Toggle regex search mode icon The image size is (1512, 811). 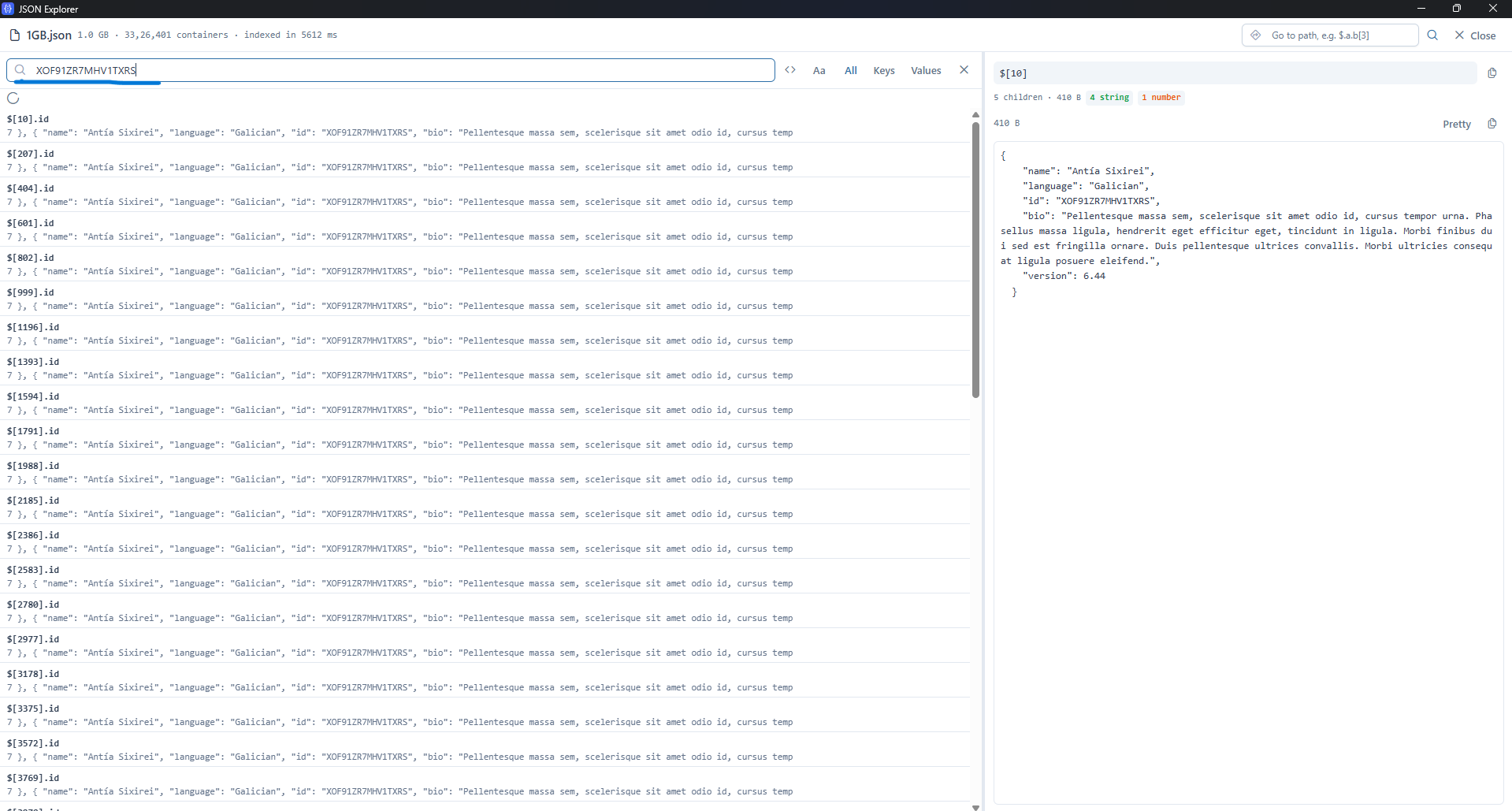coord(790,70)
